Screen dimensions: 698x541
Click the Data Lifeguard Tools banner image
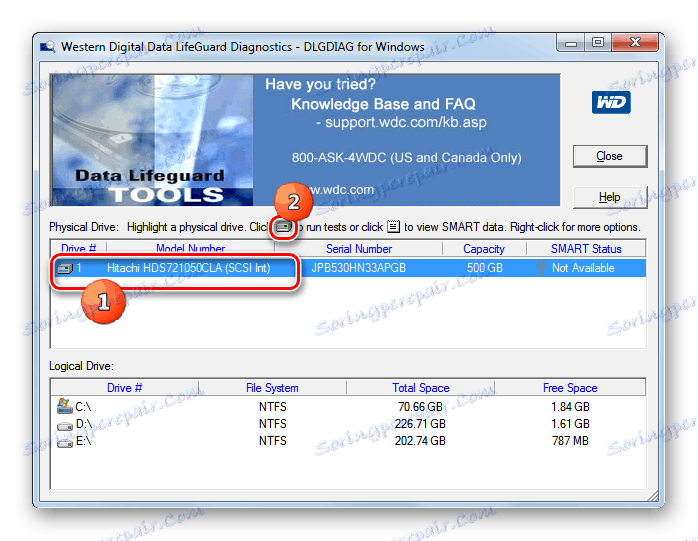pos(152,140)
